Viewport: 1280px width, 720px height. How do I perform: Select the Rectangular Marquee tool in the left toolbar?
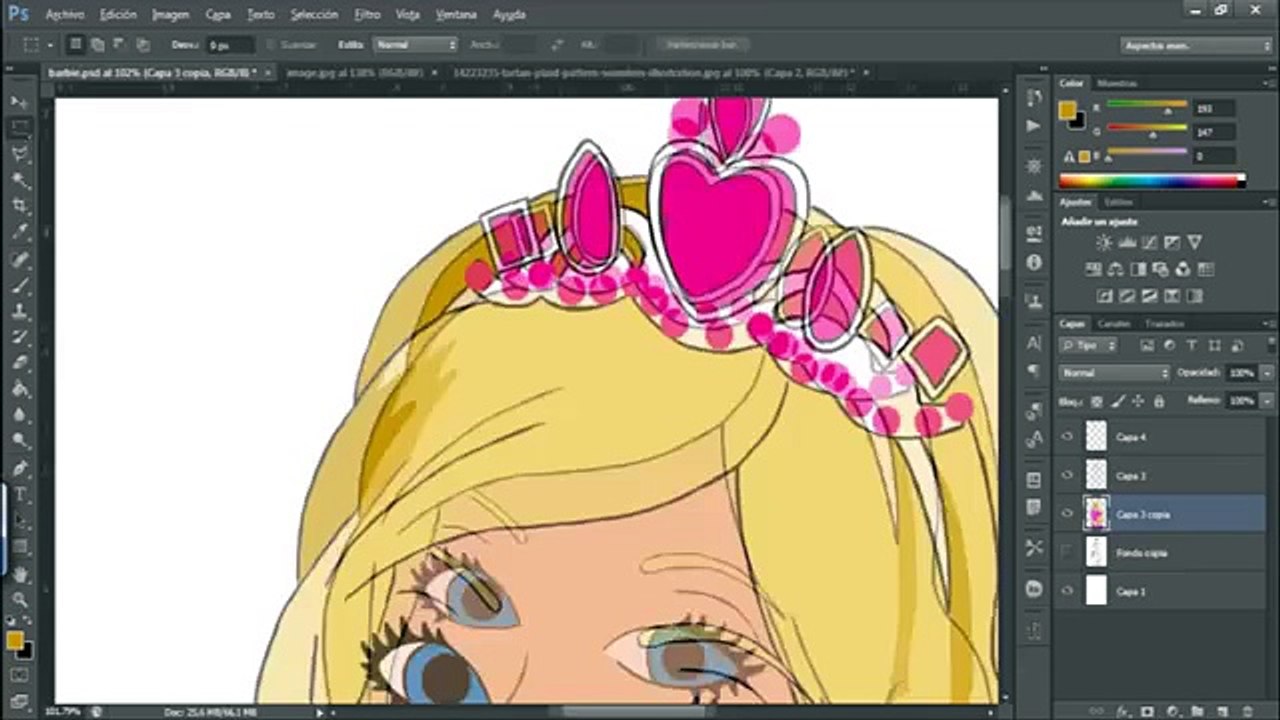[x=19, y=128]
